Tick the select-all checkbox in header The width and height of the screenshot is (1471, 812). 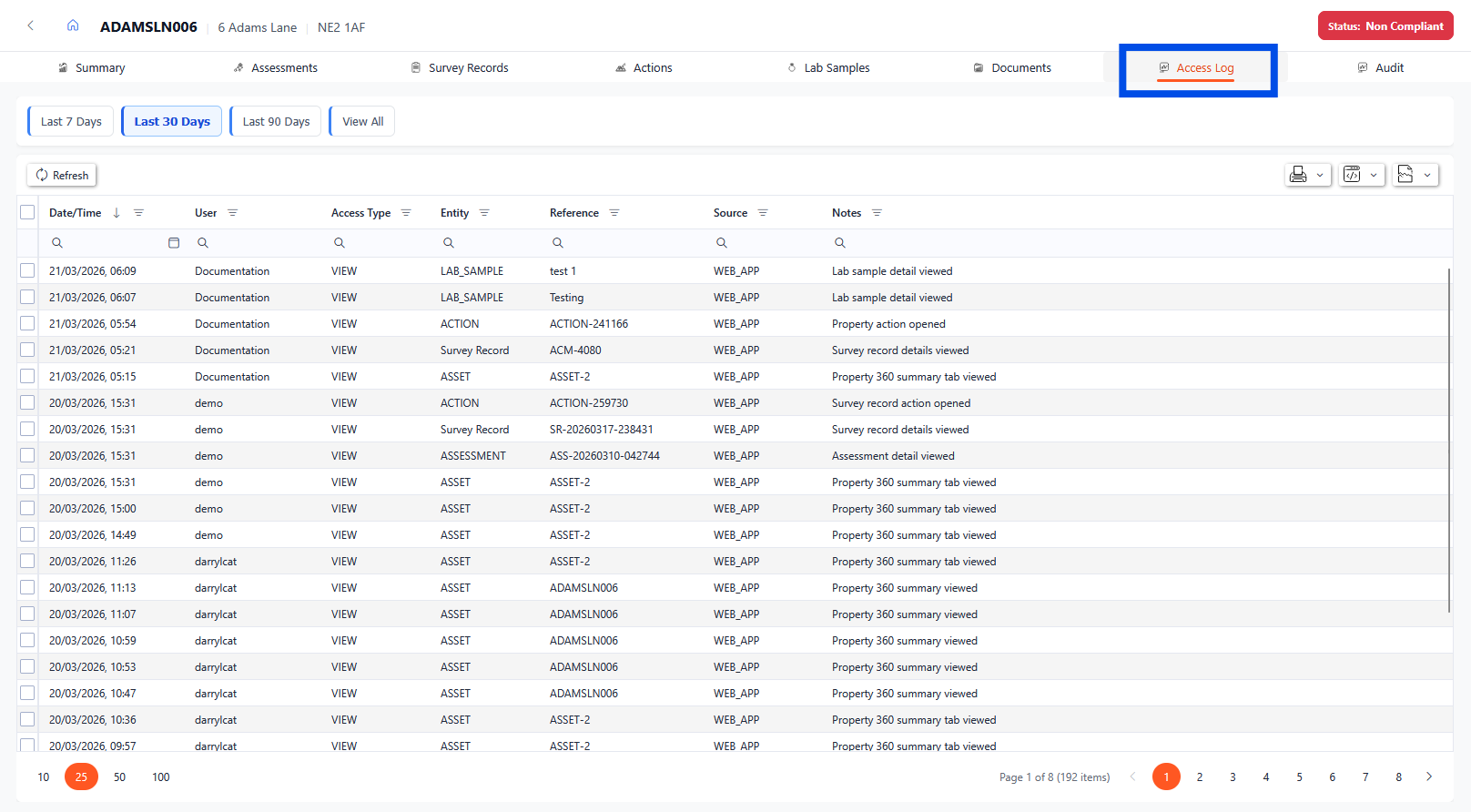click(x=27, y=212)
